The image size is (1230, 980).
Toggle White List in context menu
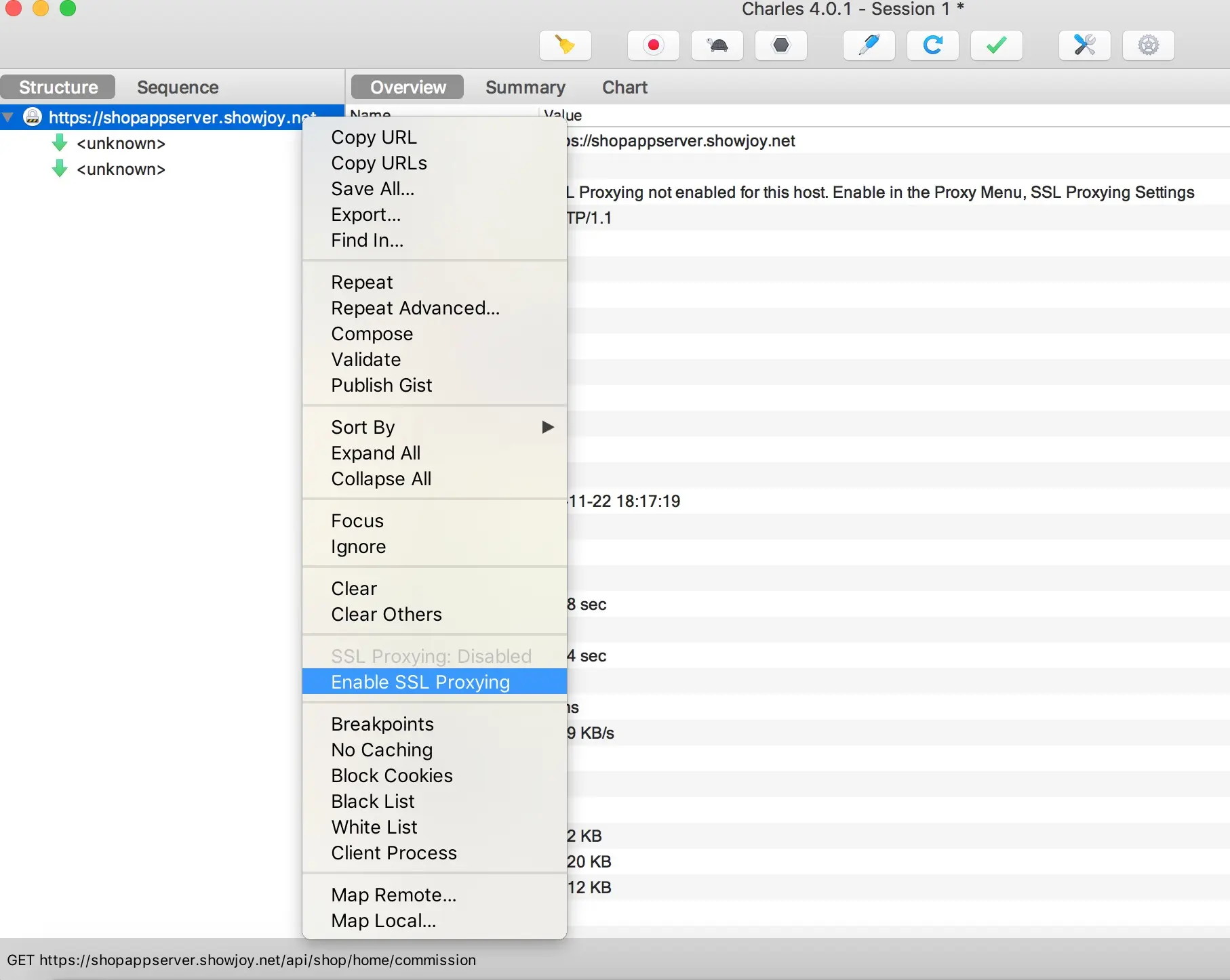435,828
